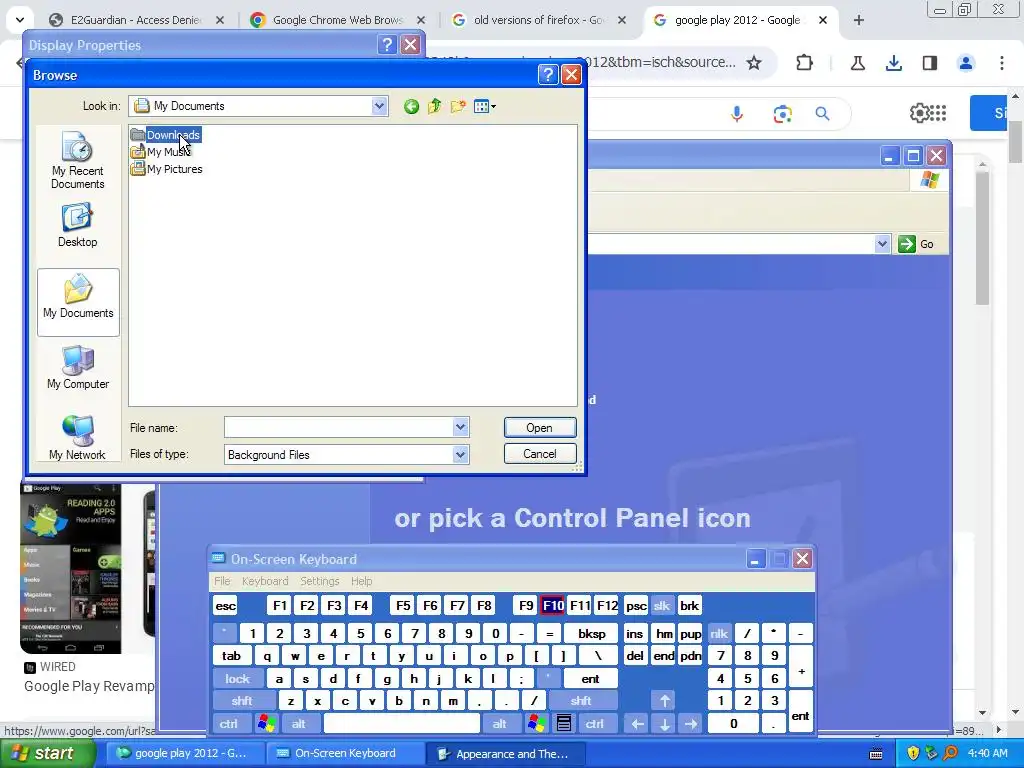Search by image with Google Lens

point(782,114)
